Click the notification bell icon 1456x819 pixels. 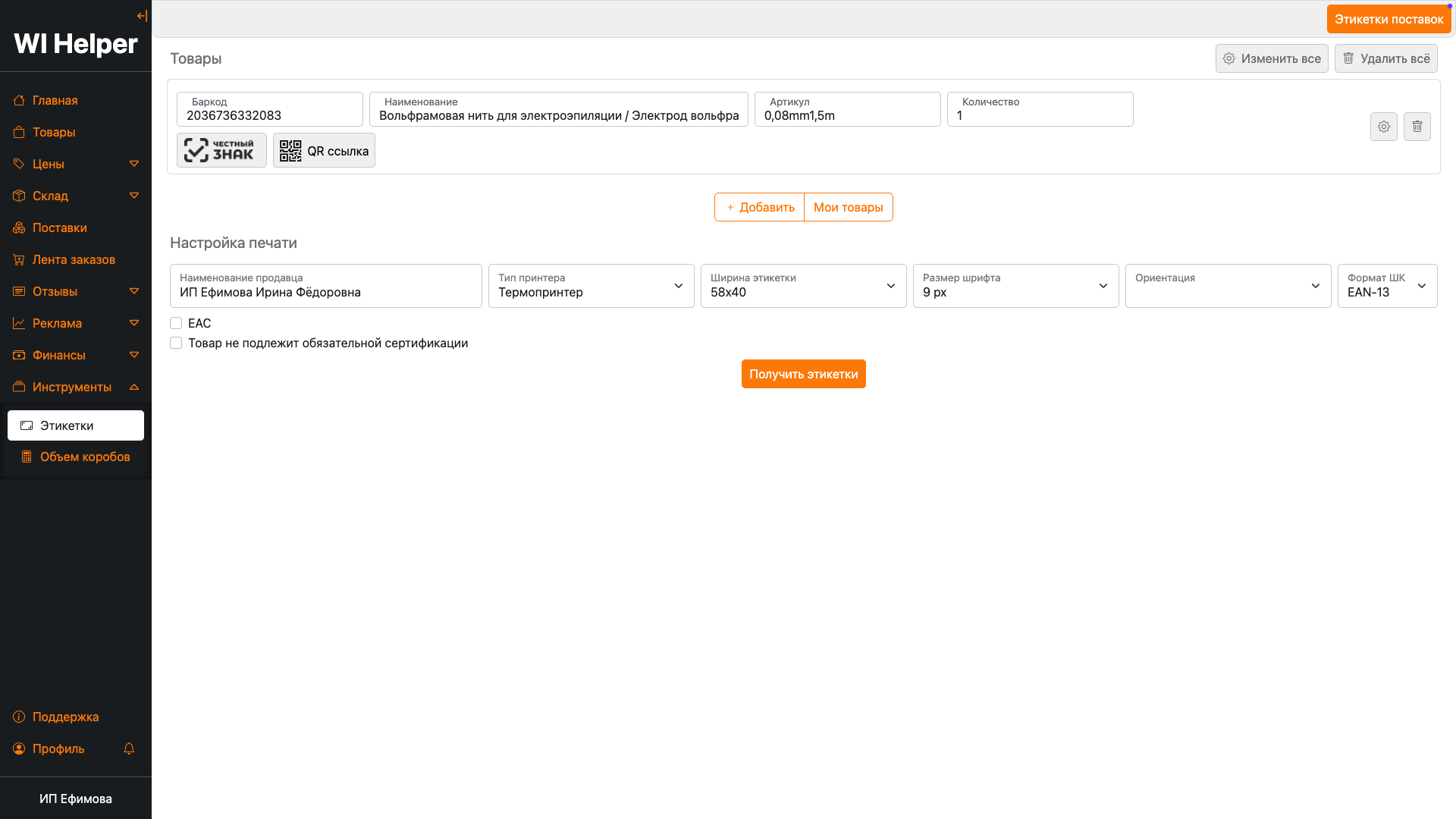(x=129, y=748)
